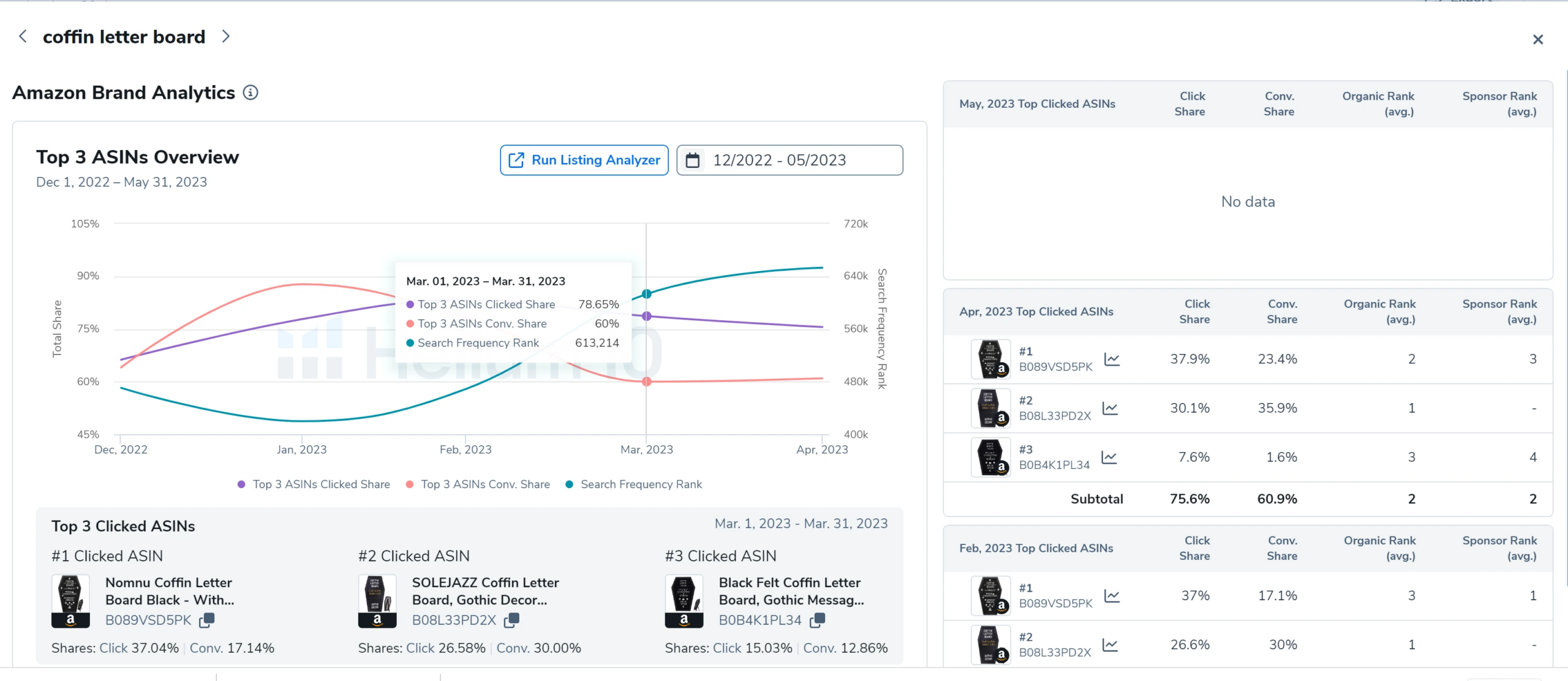The image size is (1568, 681).
Task: Toggle the Top 3 ASINs Conv. Share legend series
Action: point(478,484)
